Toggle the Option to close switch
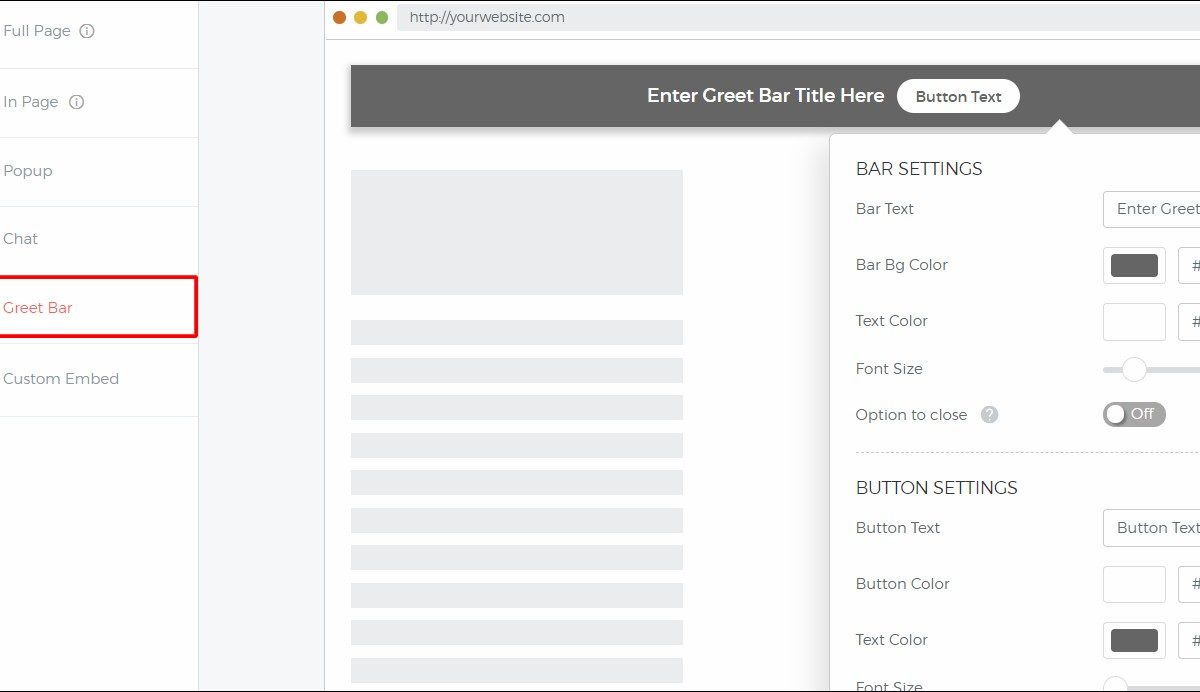Viewport: 1200px width, 692px height. [x=1134, y=414]
